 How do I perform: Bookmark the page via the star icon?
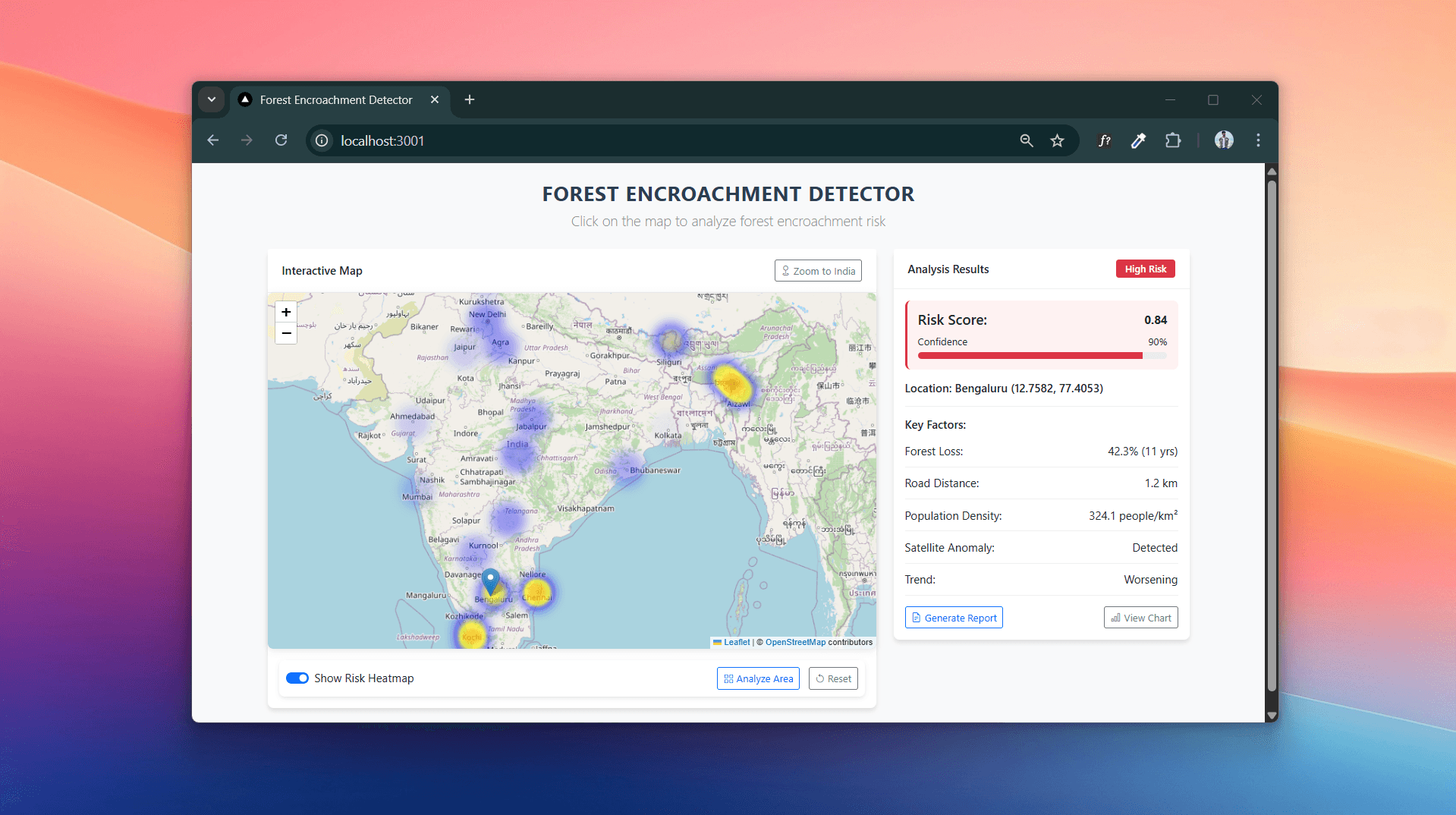(x=1058, y=140)
